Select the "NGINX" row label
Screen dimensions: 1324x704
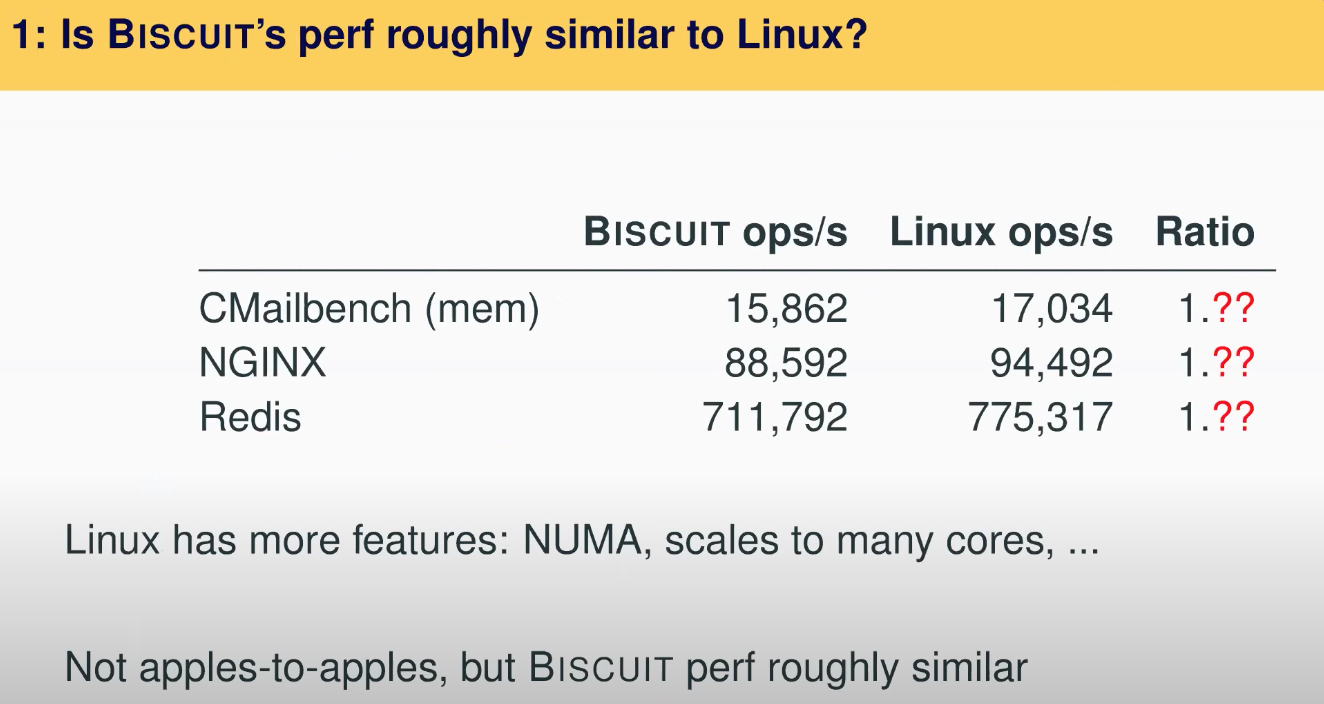pos(263,363)
